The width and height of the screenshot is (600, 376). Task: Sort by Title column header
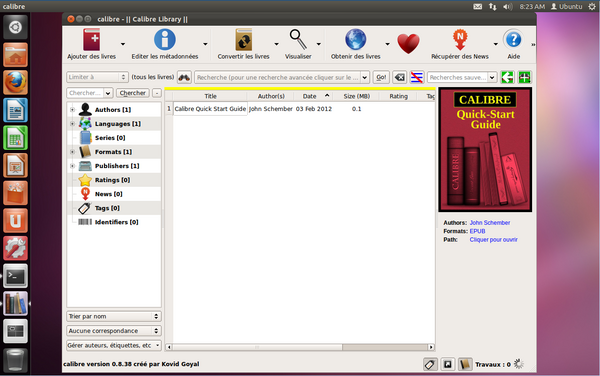(210, 96)
